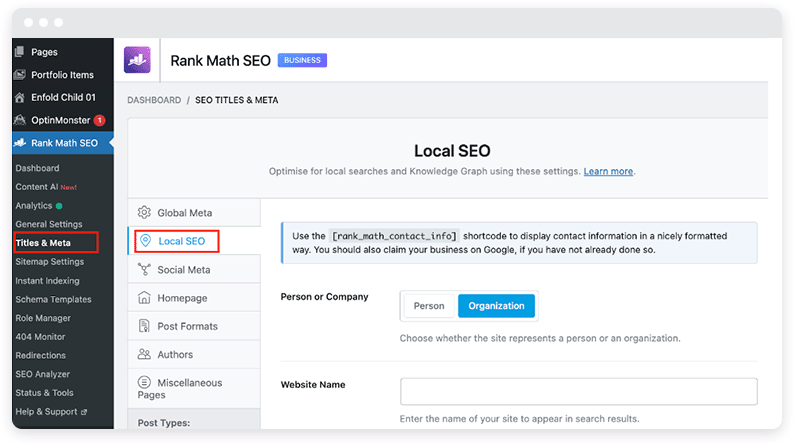Click the rank_math_contact_info shortcode text
Image resolution: width=794 pixels, height=445 pixels.
pyautogui.click(x=394, y=236)
